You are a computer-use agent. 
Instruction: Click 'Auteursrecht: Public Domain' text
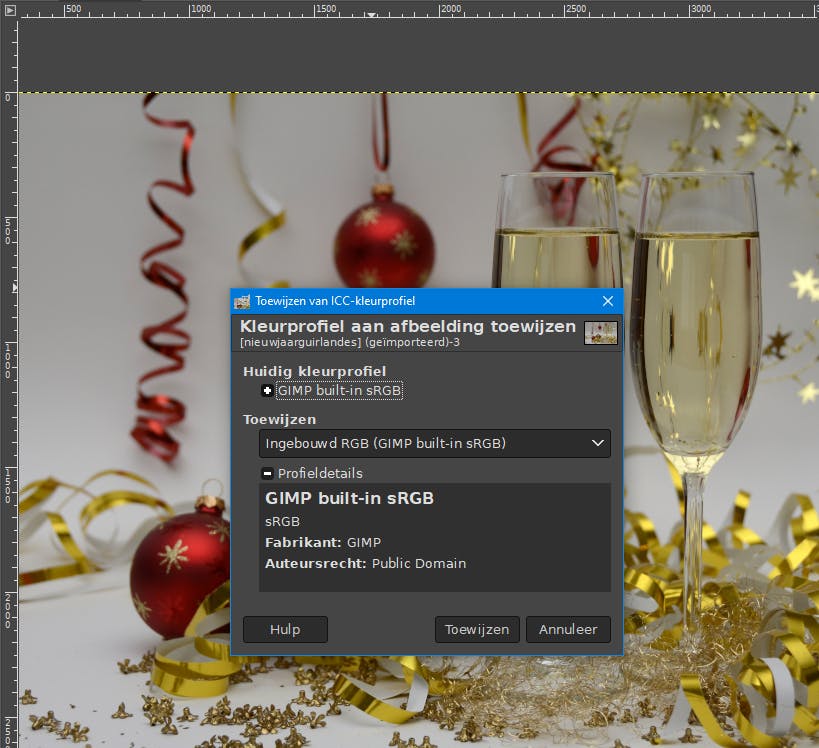coord(366,564)
